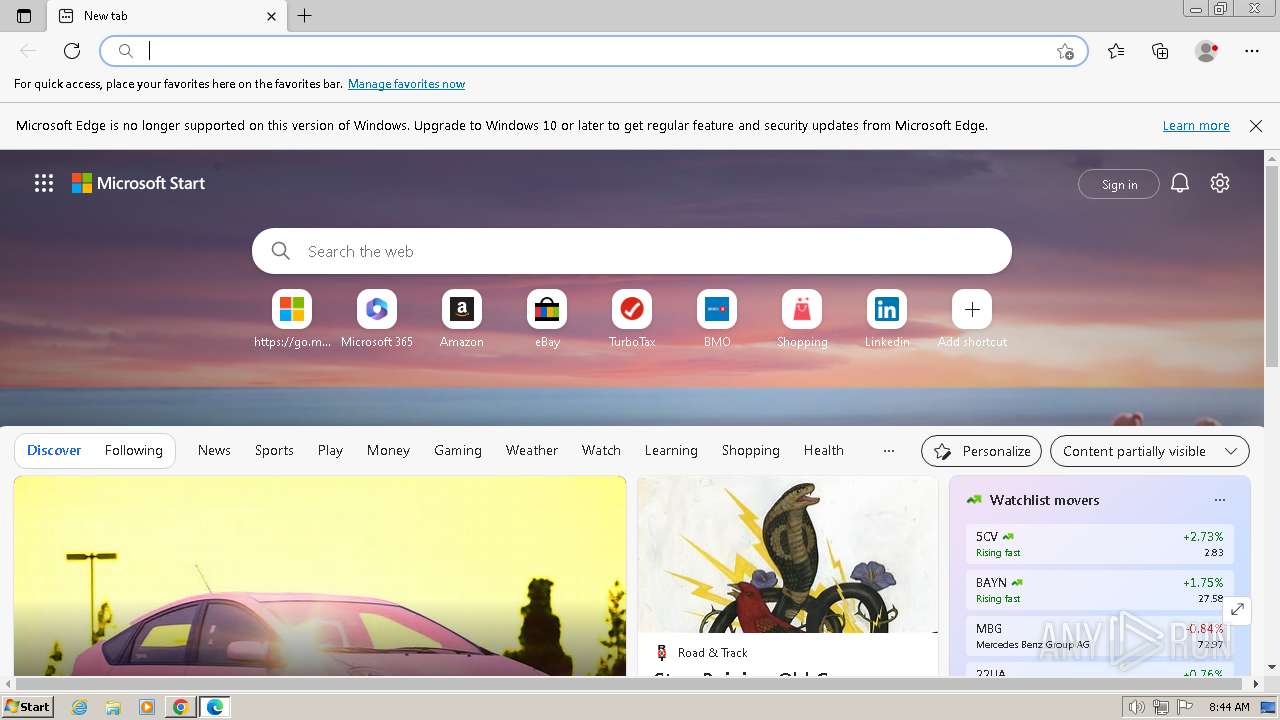Image resolution: width=1280 pixels, height=720 pixels.
Task: Select the Money category
Action: pyautogui.click(x=388, y=451)
